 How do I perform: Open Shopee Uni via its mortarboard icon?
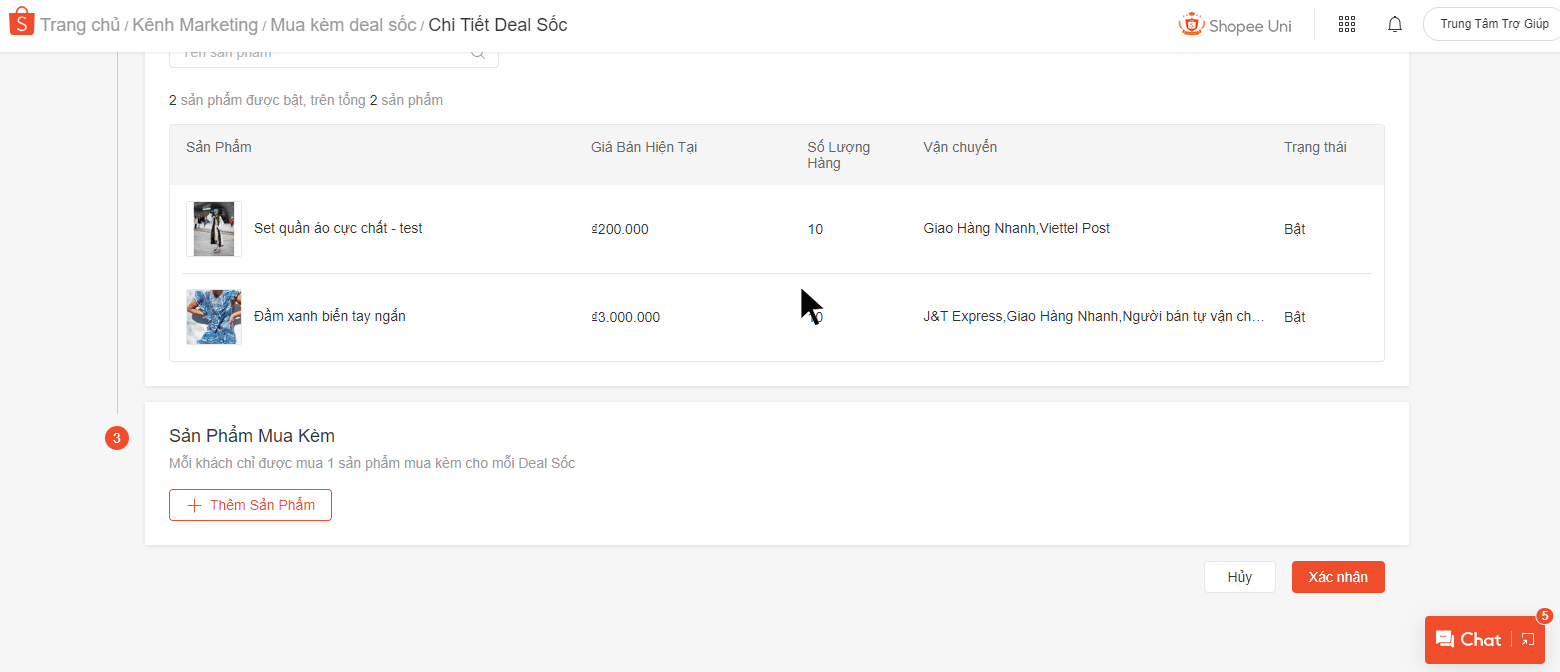pyautogui.click(x=1192, y=24)
